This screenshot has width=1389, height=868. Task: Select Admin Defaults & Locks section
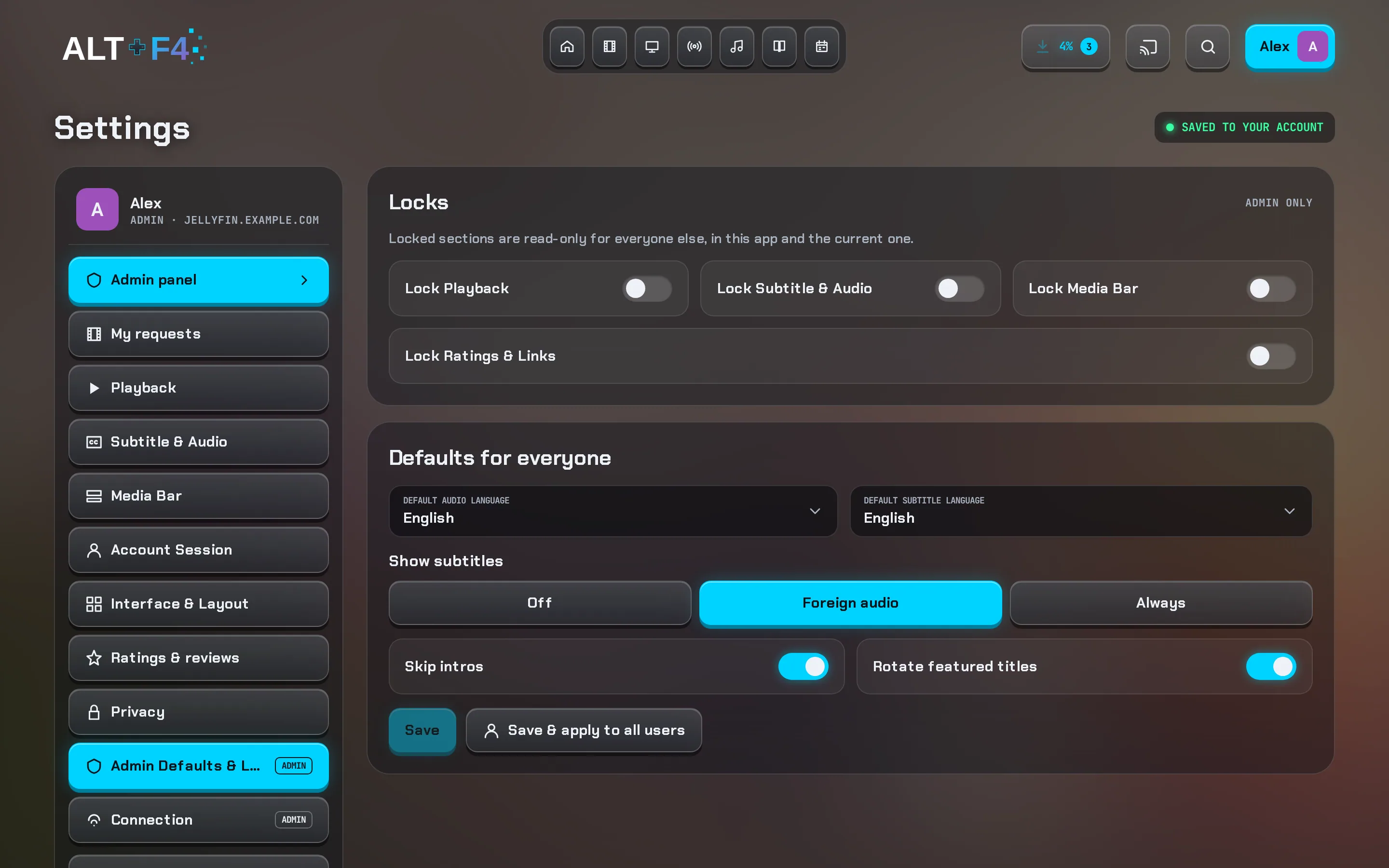tap(199, 765)
